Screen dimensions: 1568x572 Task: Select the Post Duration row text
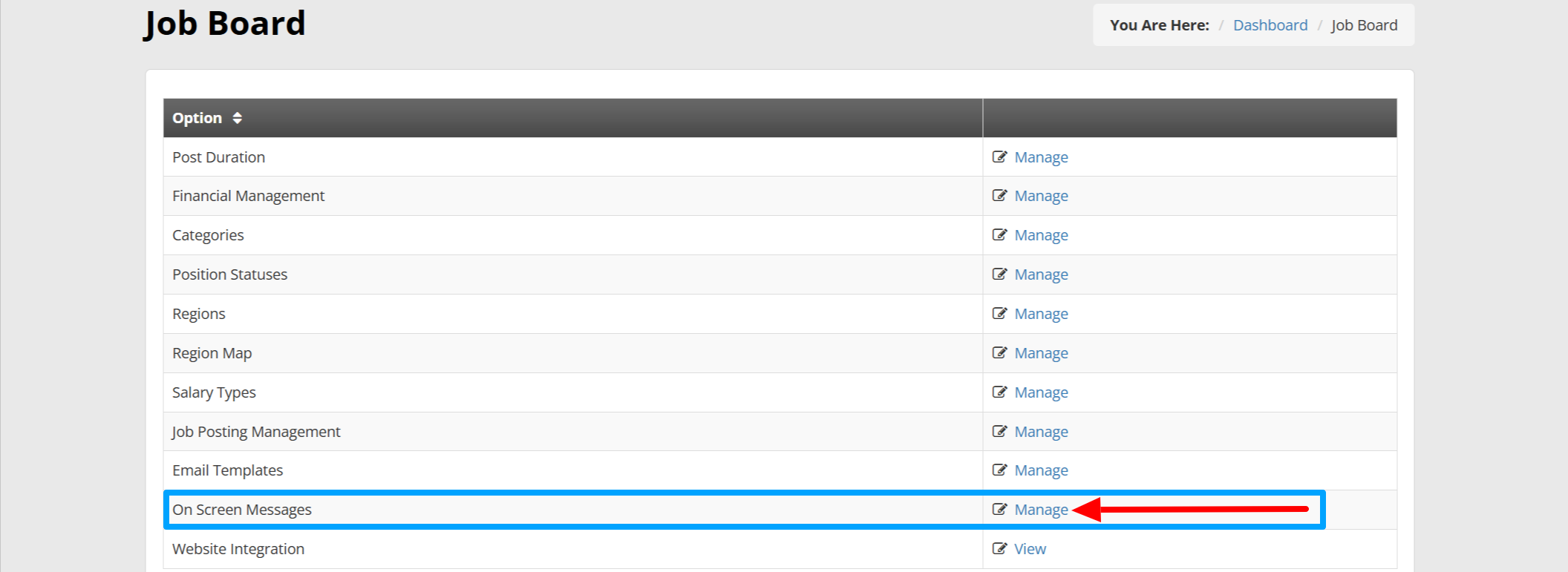[218, 157]
